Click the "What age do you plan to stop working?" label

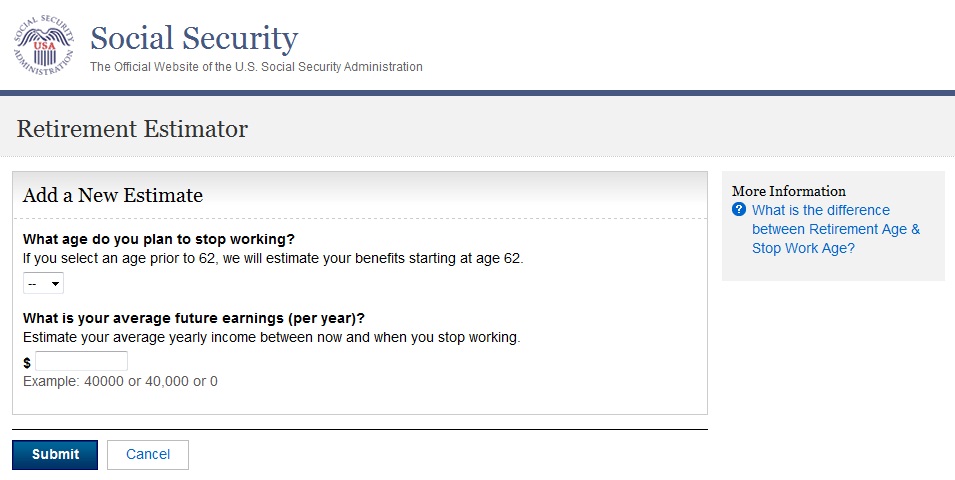pos(159,239)
